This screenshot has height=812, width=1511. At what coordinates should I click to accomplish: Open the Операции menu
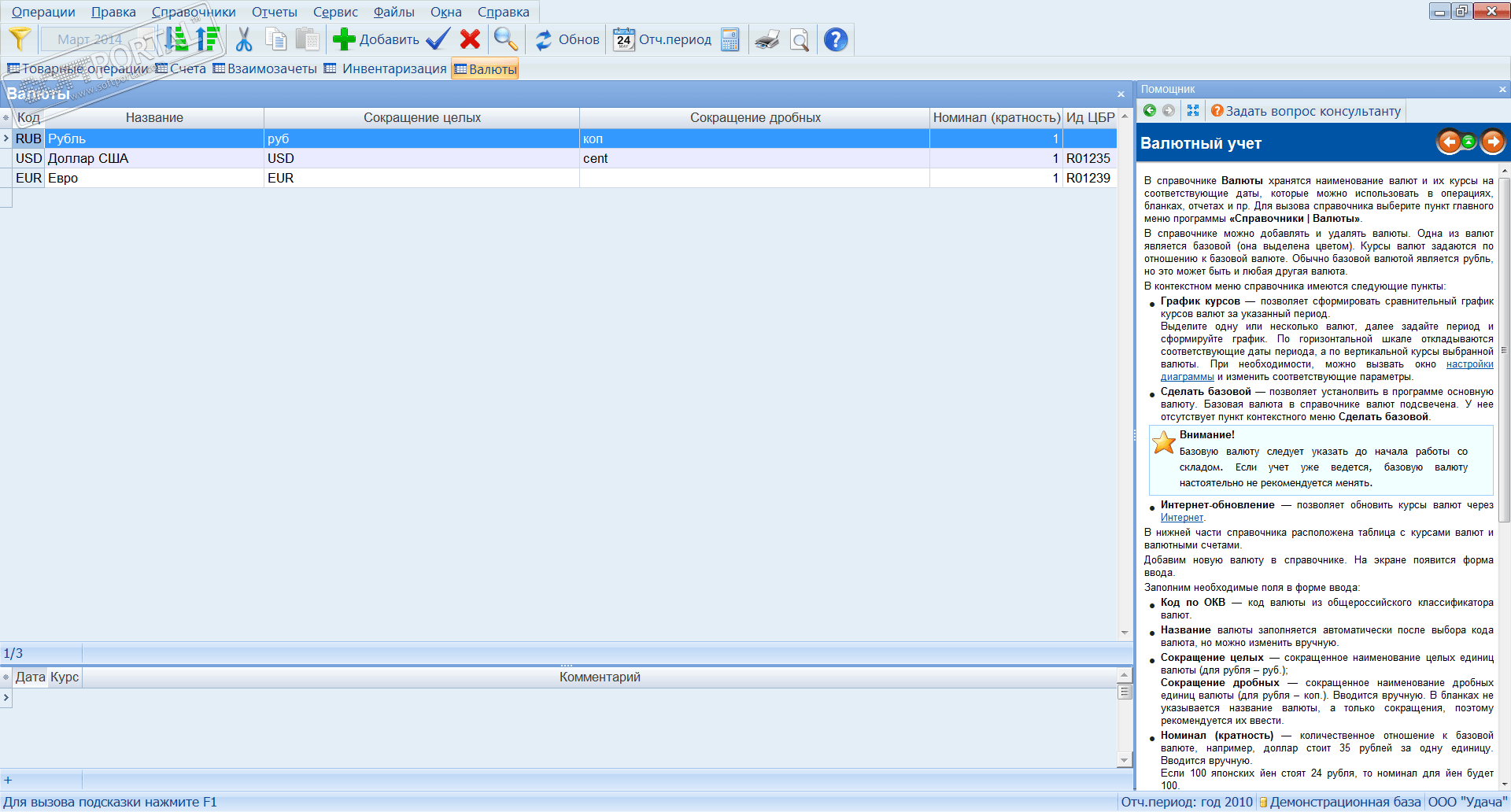coord(43,12)
